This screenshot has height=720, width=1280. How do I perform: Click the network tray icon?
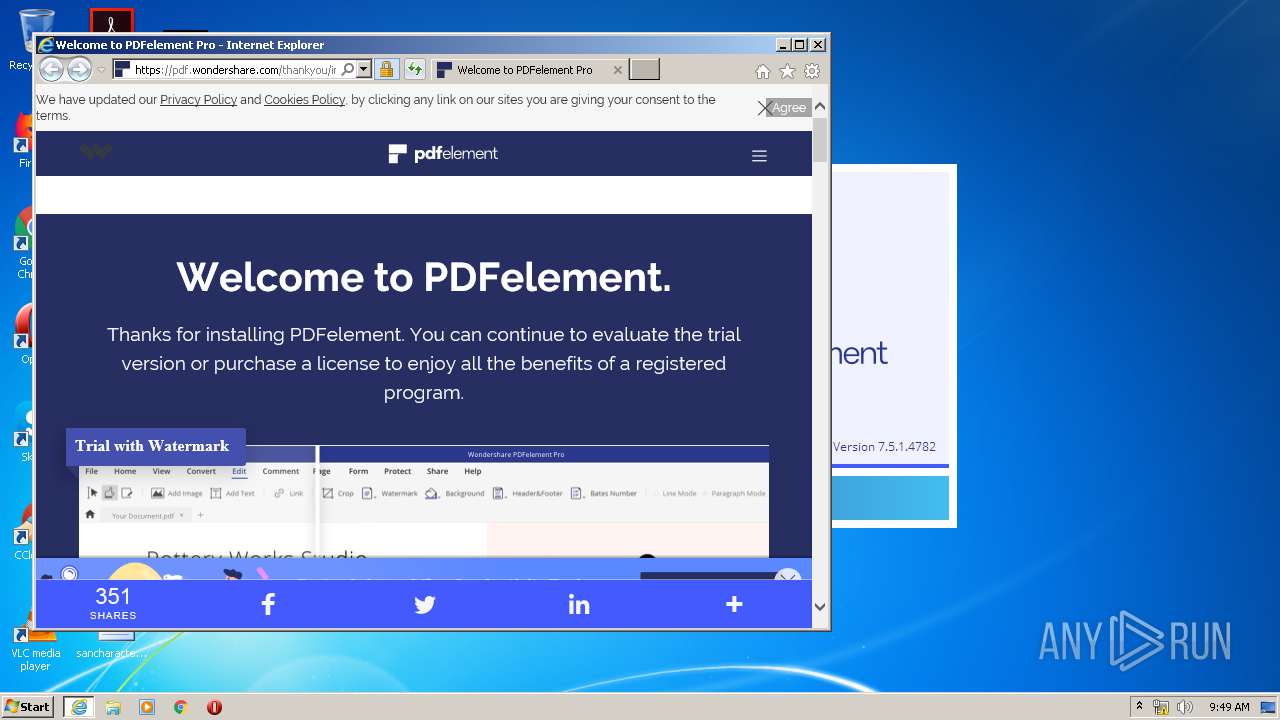point(1161,707)
